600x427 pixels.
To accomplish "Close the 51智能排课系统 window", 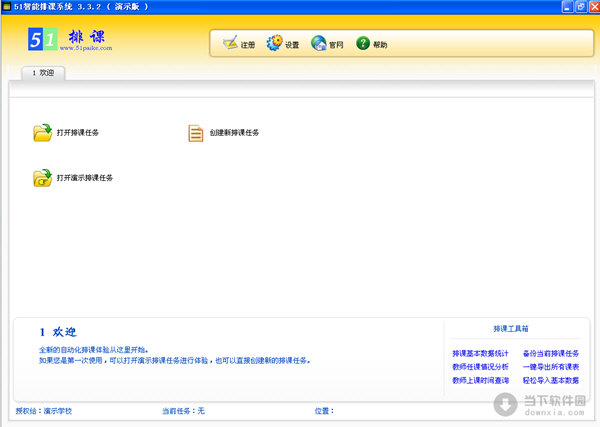I will pos(594,7).
